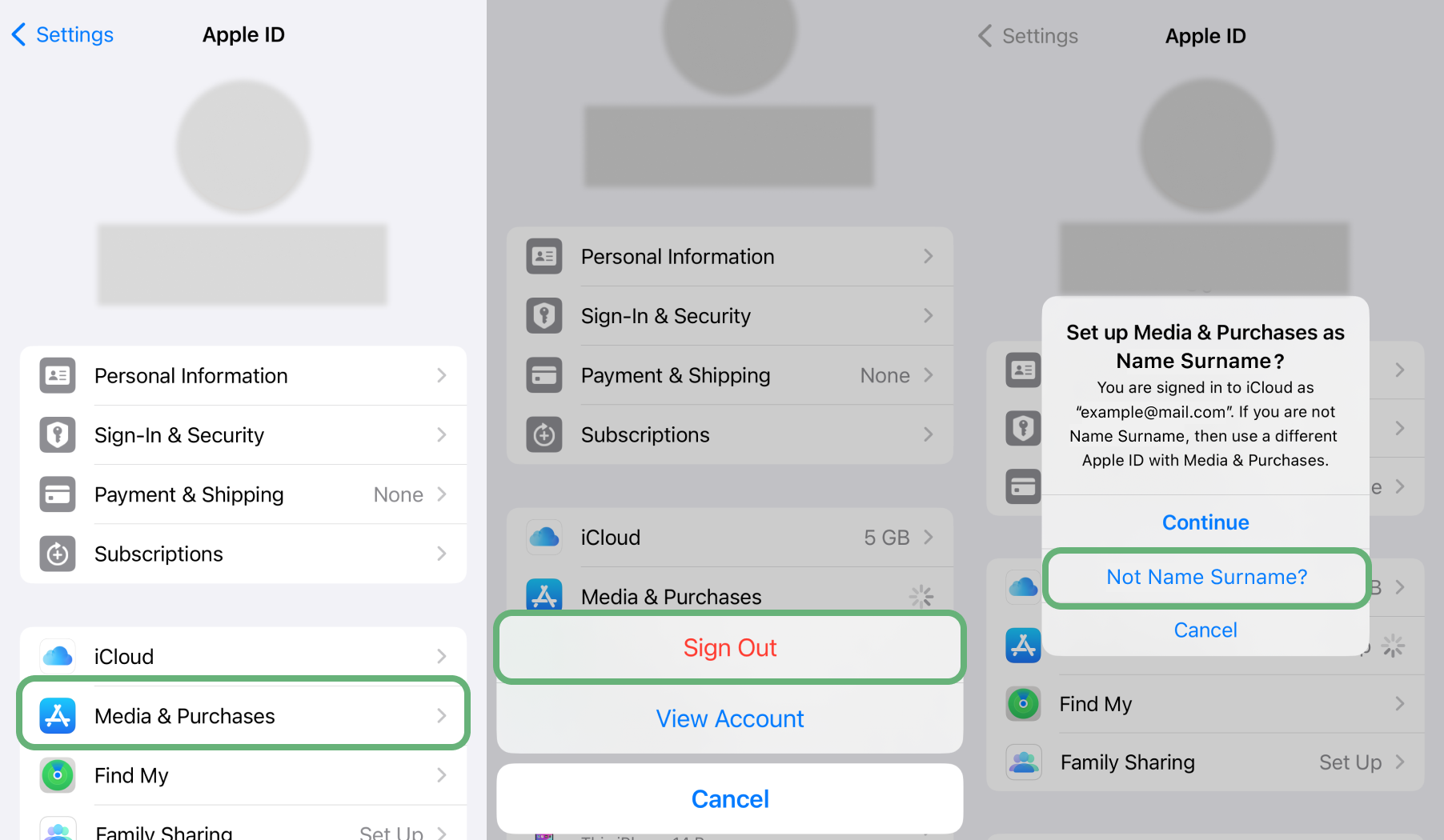Tap the Subscriptions icon in middle panel
1444x840 pixels.
pos(544,434)
